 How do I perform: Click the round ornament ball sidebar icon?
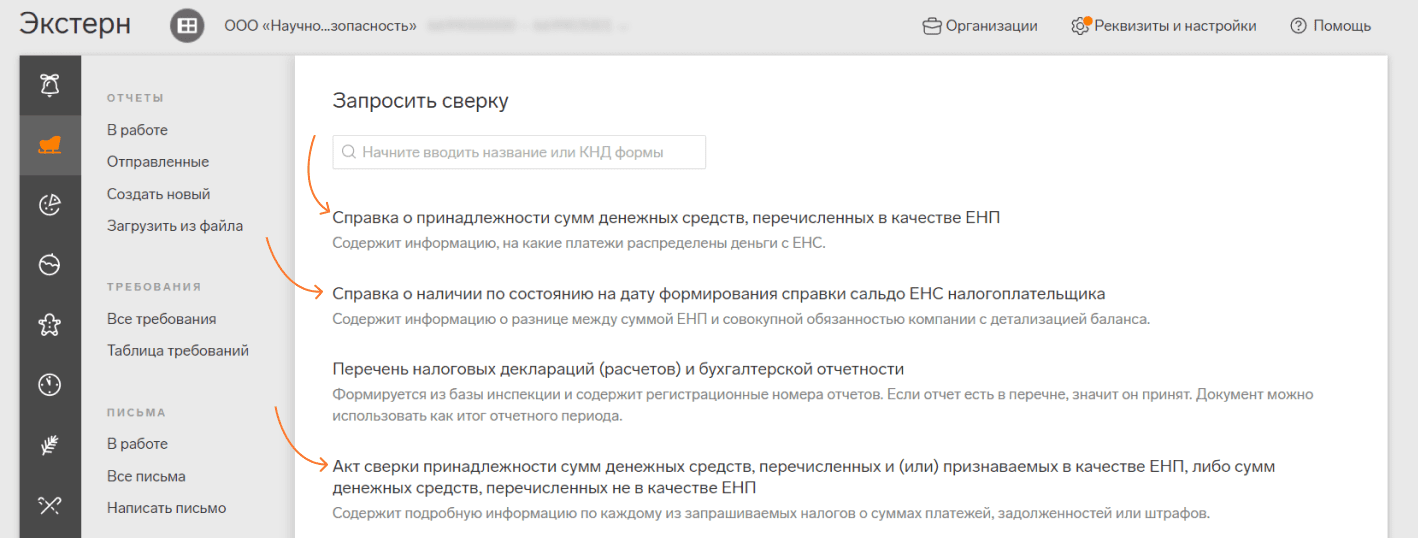[x=50, y=264]
